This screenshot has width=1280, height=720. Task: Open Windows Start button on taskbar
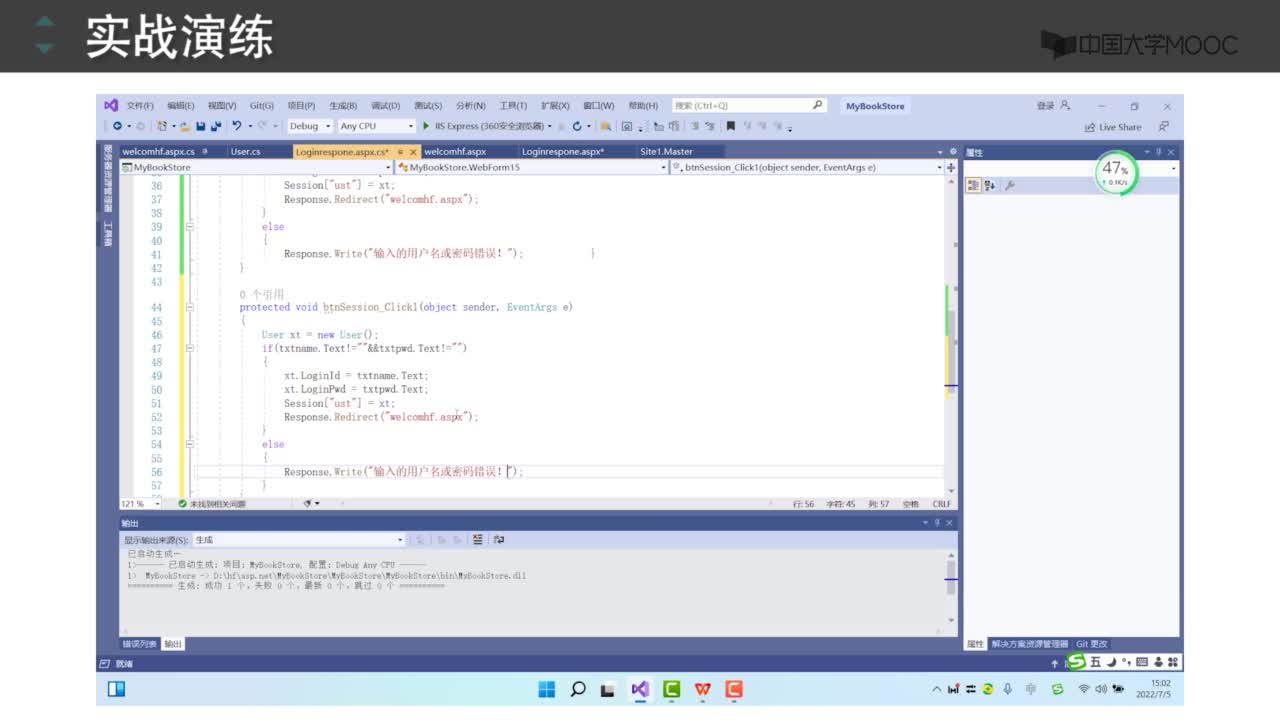pos(547,689)
